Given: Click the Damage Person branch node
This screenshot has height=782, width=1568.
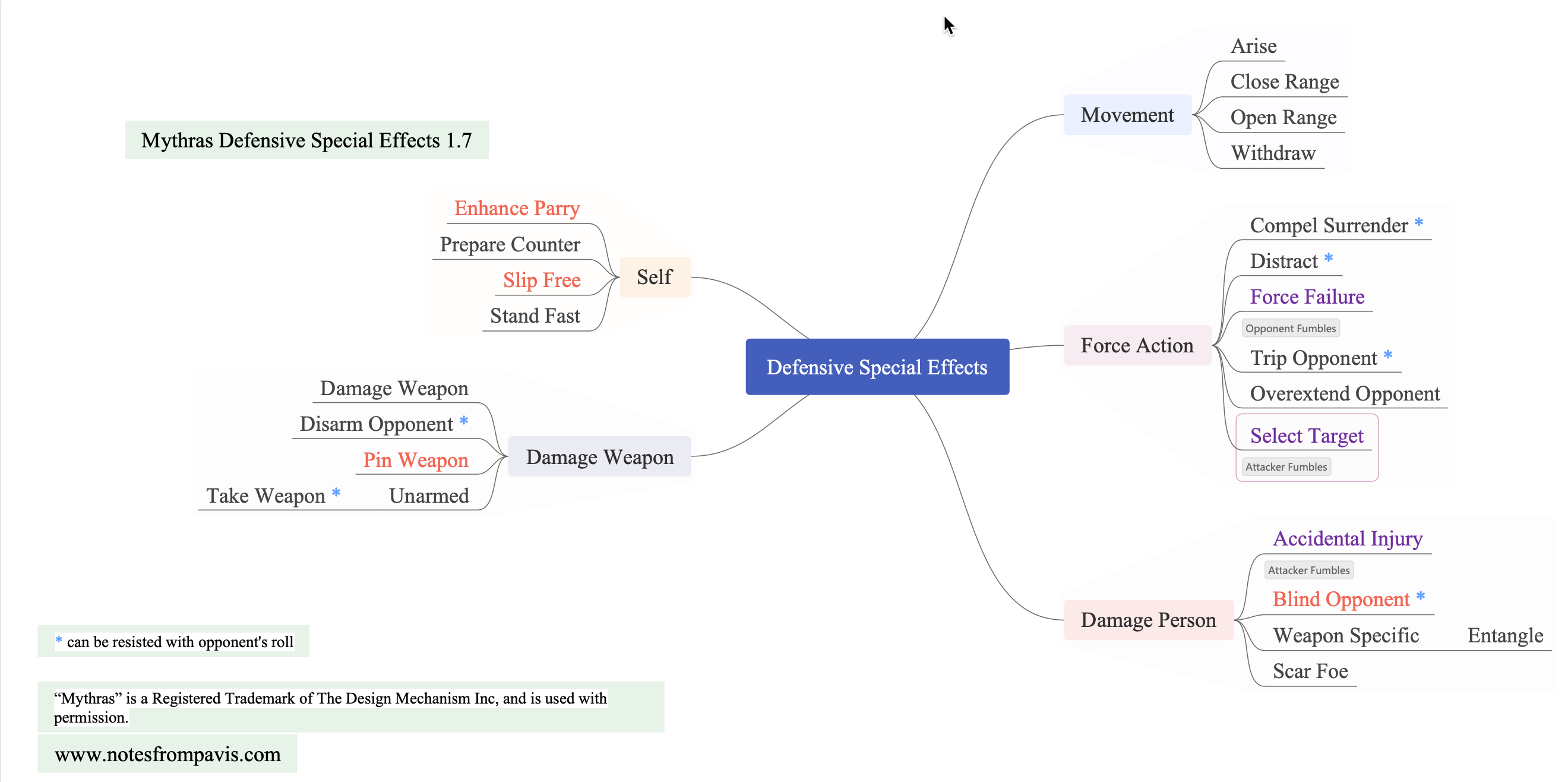Looking at the screenshot, I should (x=1147, y=619).
